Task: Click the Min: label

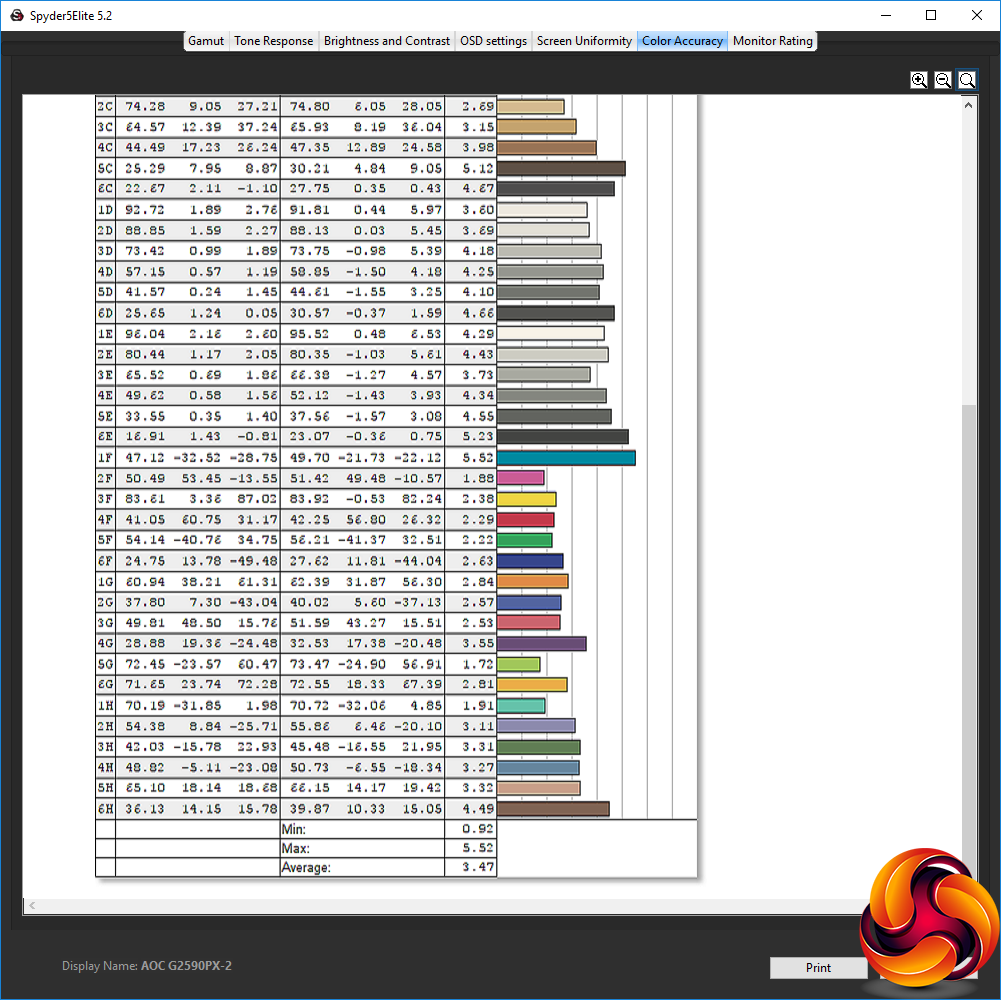Action: (294, 830)
